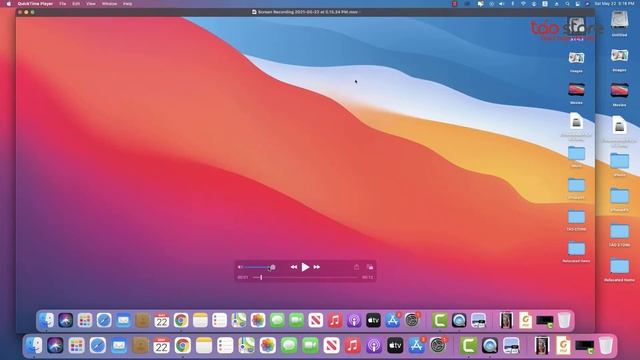Open Maps in the lower system Dock

coord(246,346)
